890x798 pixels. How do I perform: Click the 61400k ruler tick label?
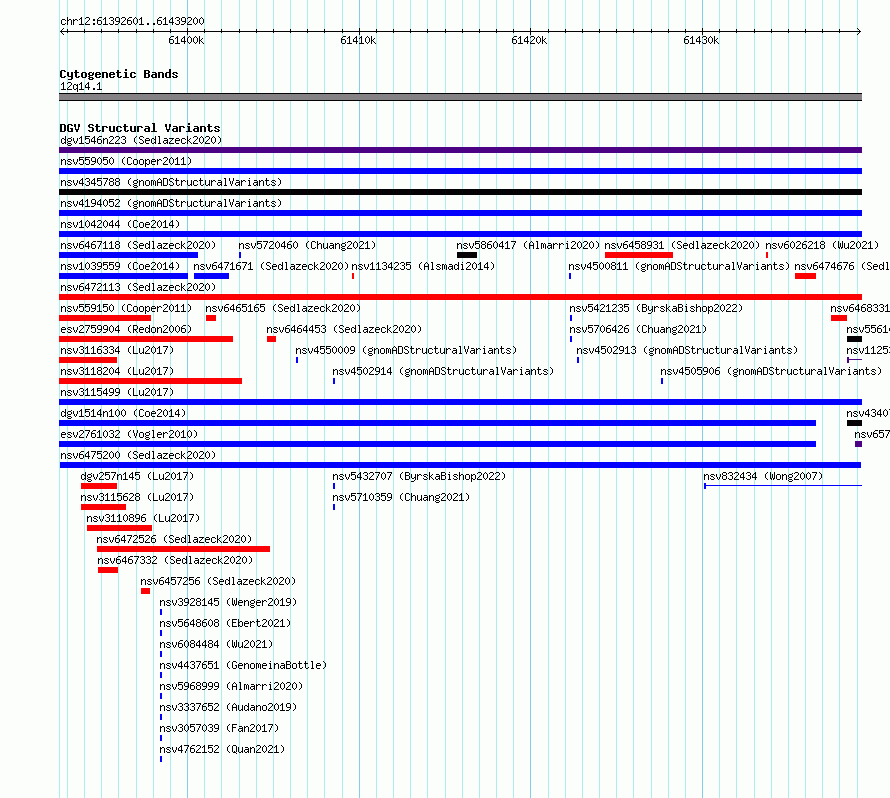coord(186,40)
